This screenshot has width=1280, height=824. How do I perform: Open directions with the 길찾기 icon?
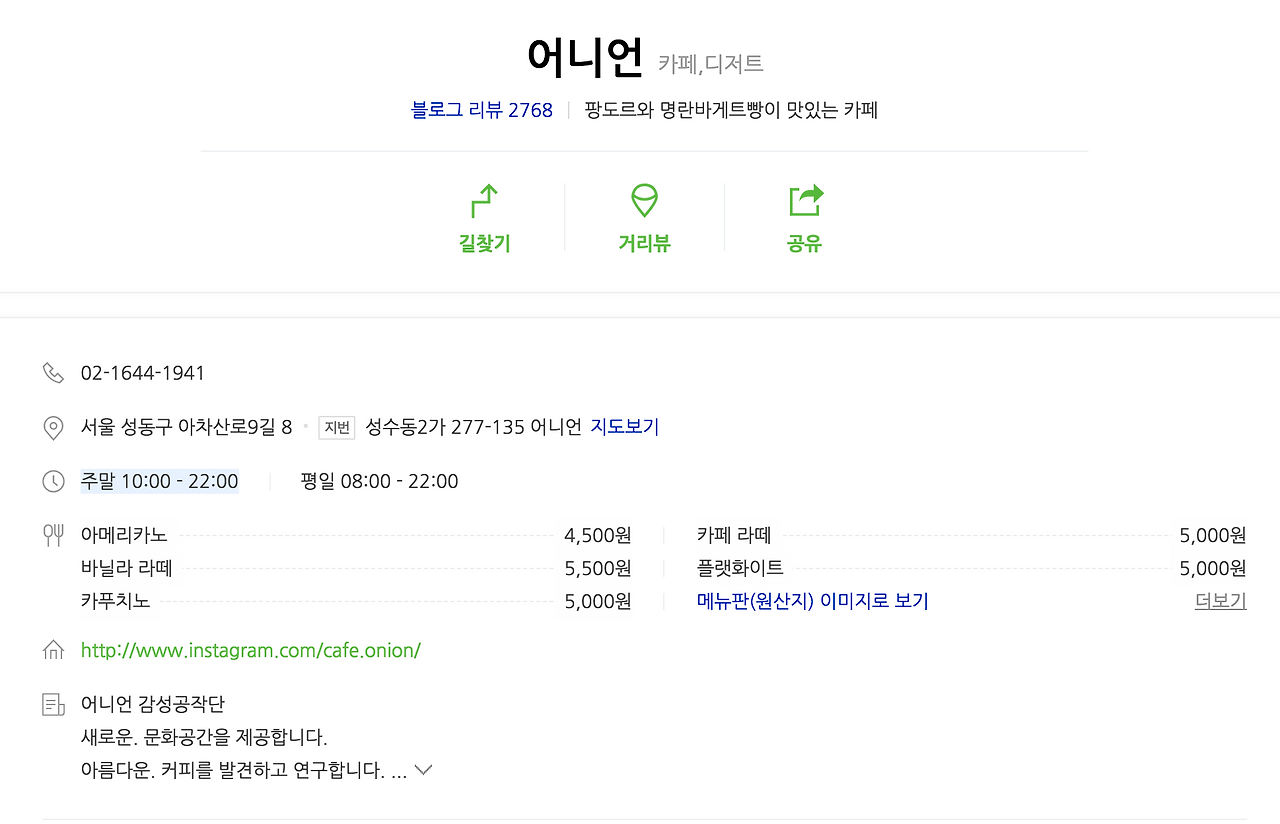[483, 215]
